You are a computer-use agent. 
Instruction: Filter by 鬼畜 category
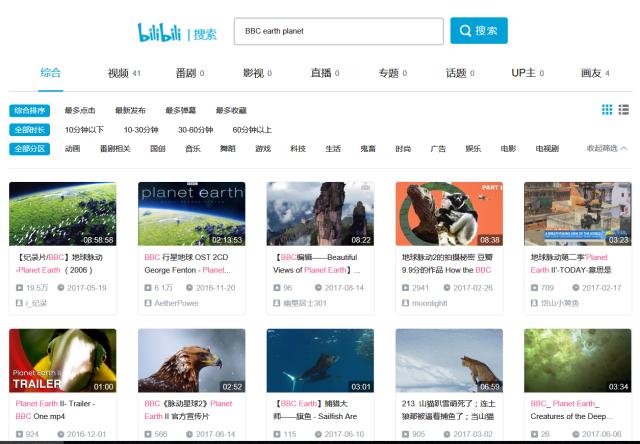click(x=368, y=149)
